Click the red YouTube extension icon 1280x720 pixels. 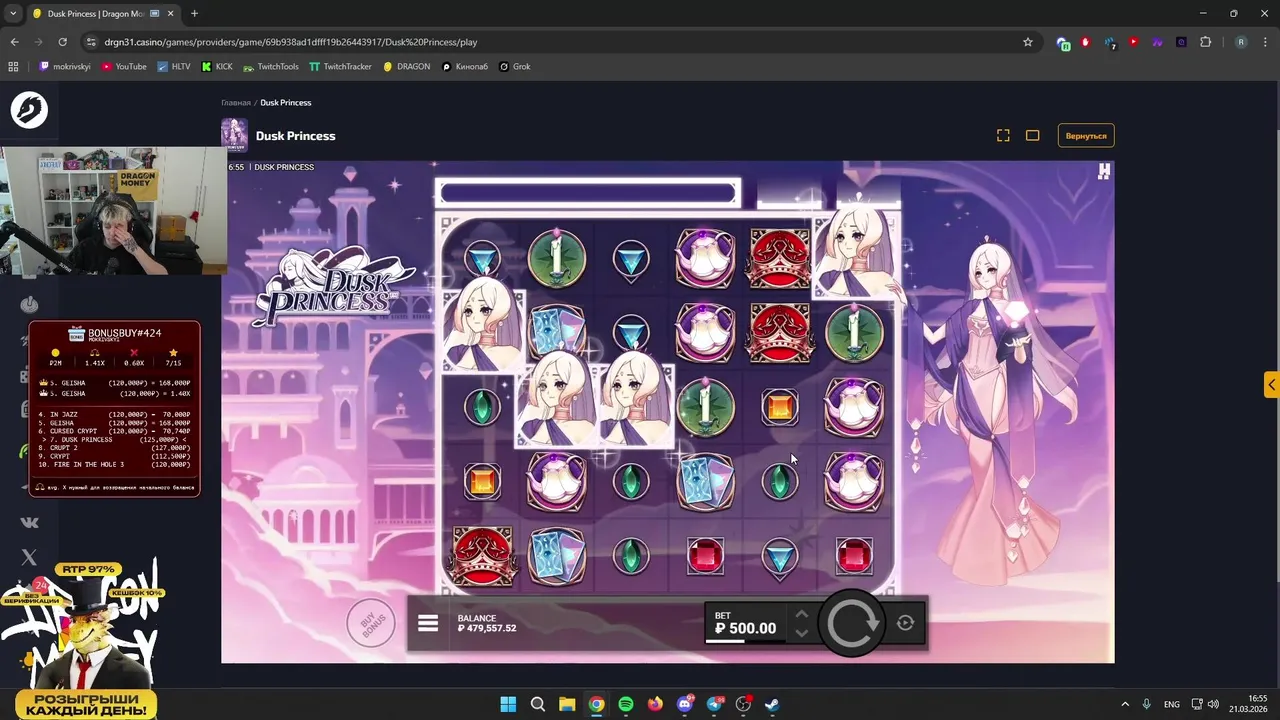click(x=1133, y=42)
